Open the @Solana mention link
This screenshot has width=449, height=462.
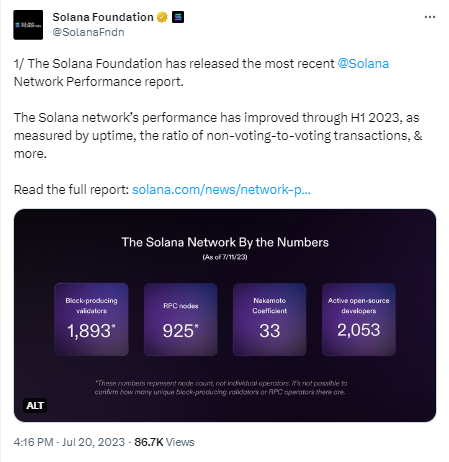363,63
